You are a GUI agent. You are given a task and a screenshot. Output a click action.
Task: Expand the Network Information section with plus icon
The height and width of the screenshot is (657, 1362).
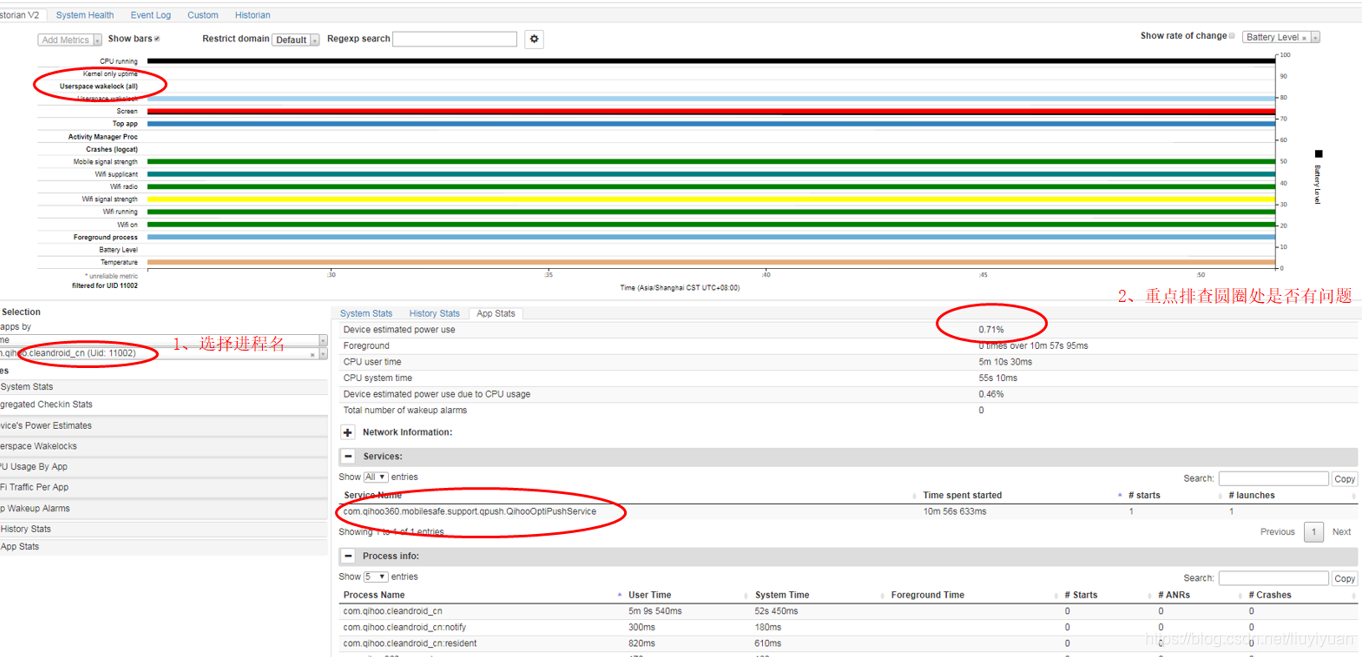348,432
